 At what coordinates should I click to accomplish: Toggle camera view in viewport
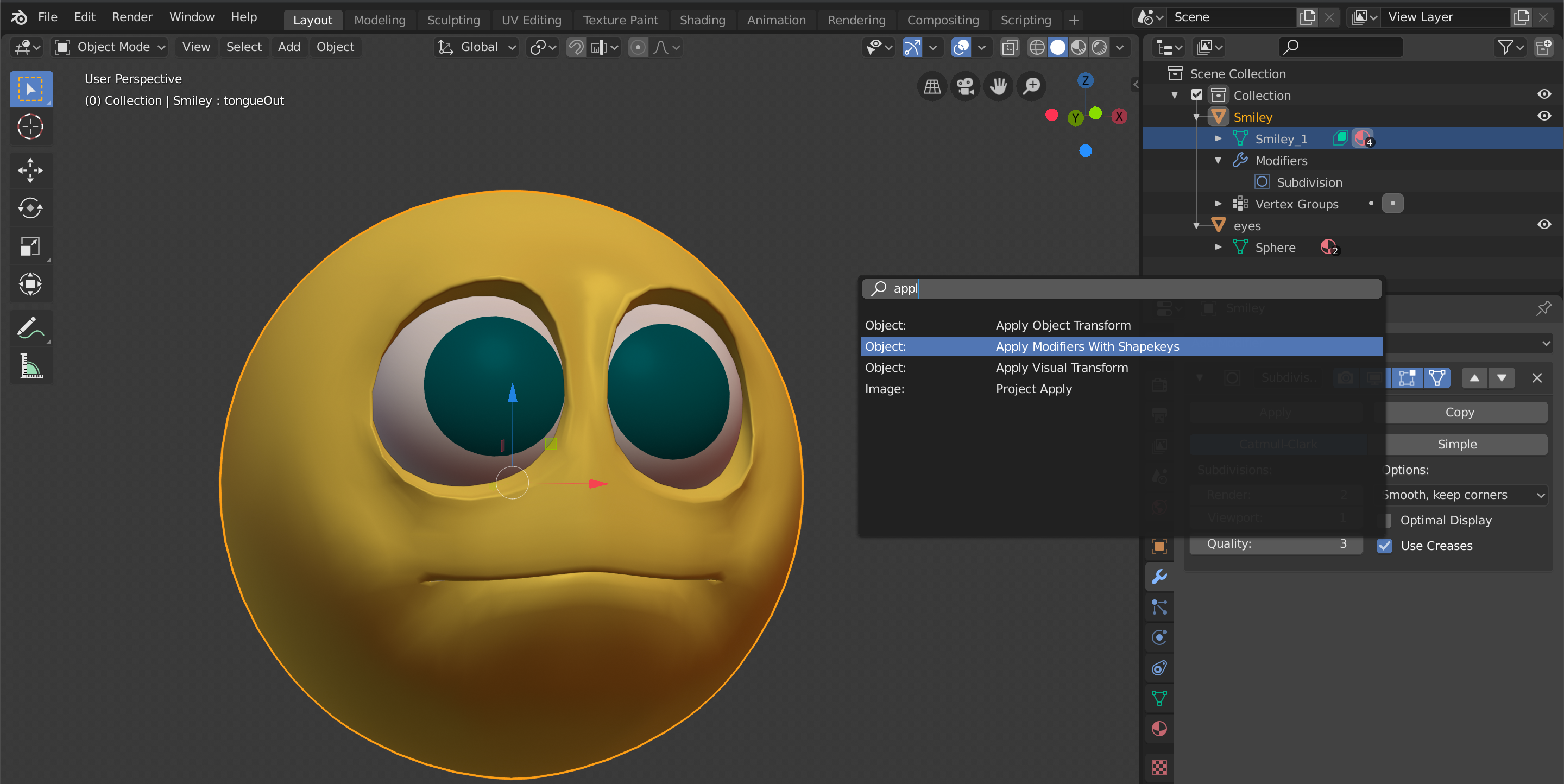965,86
